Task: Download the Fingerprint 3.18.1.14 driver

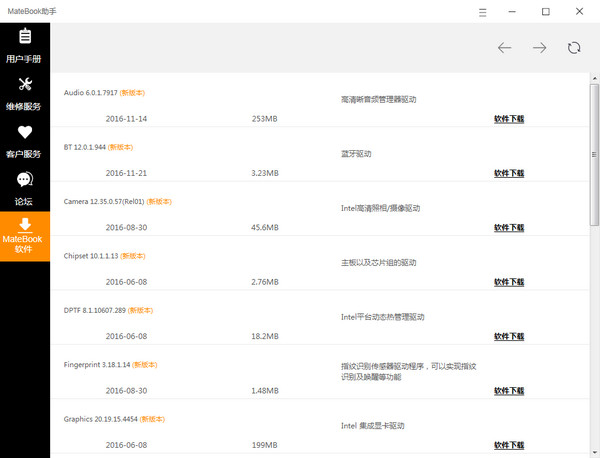Action: click(508, 391)
